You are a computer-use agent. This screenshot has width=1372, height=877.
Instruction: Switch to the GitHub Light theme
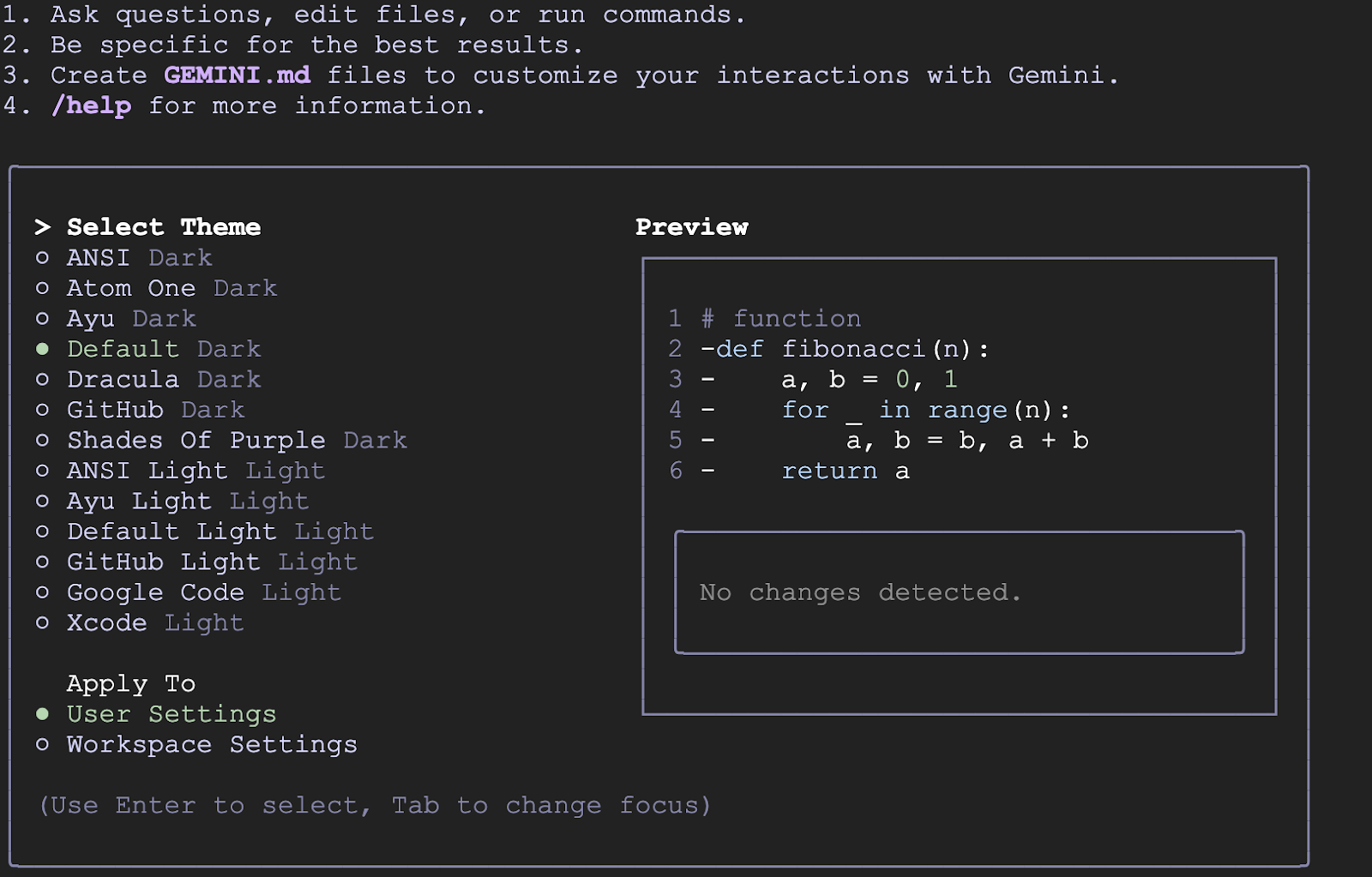click(211, 562)
